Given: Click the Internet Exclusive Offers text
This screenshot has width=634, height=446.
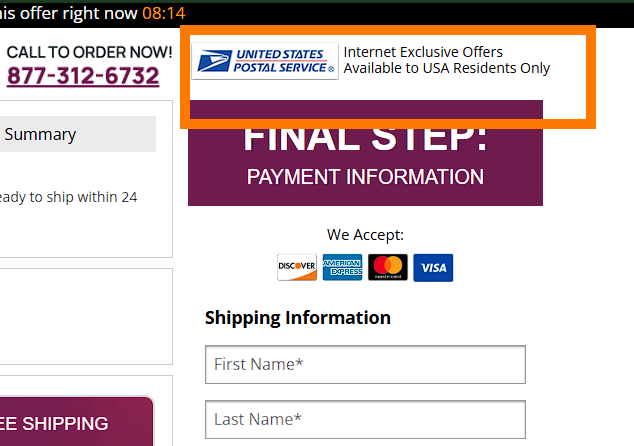Looking at the screenshot, I should tap(423, 52).
